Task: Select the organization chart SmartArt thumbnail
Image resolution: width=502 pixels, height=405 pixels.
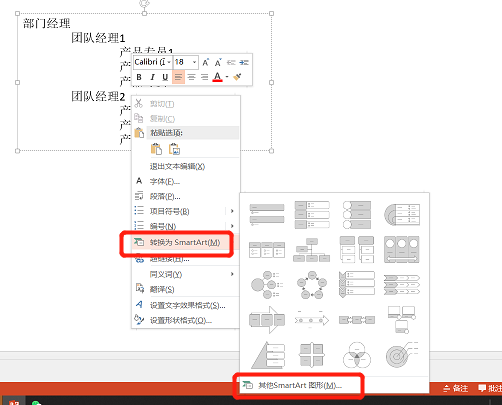Action: pyautogui.click(x=311, y=250)
